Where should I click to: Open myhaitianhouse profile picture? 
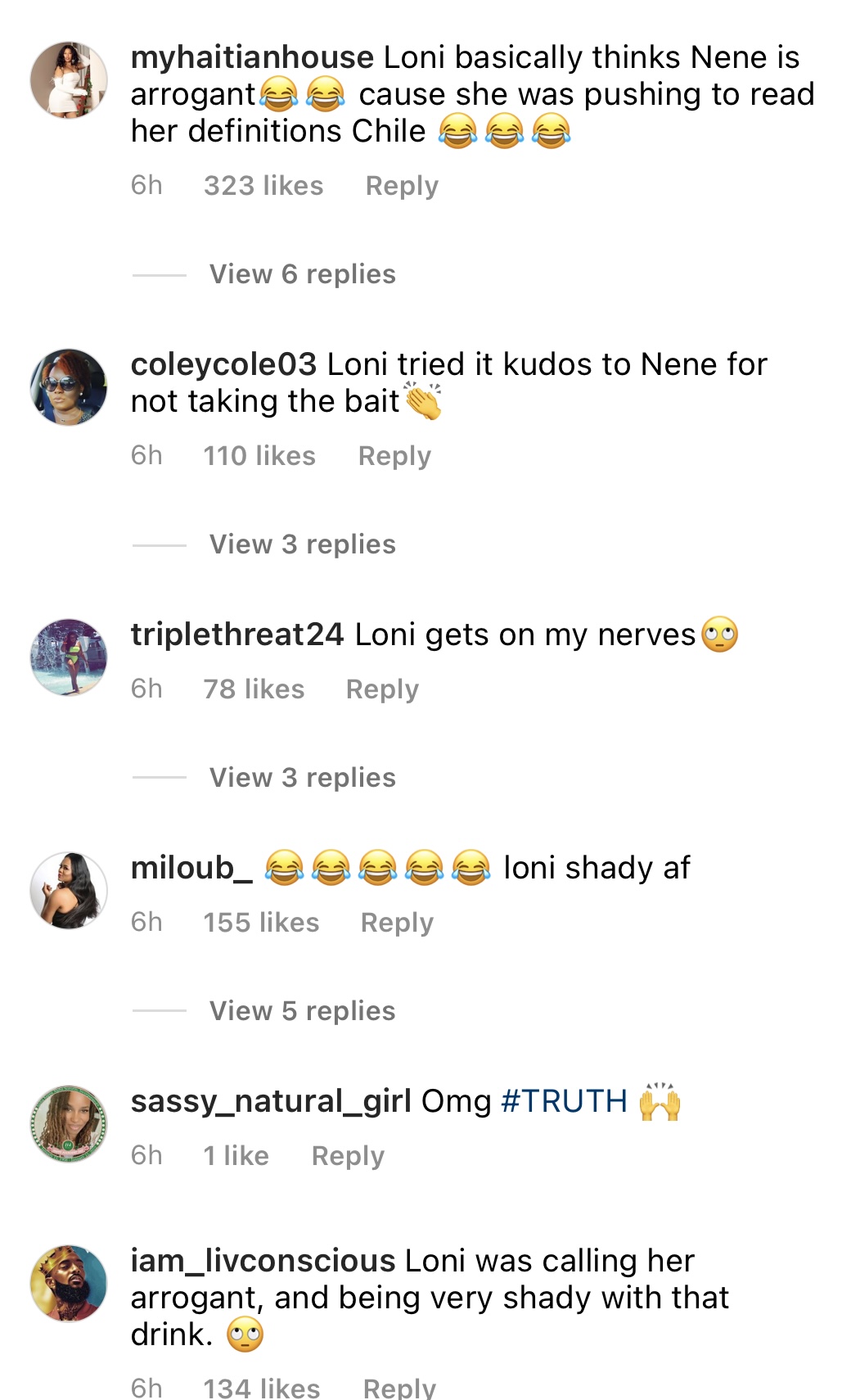click(x=69, y=80)
